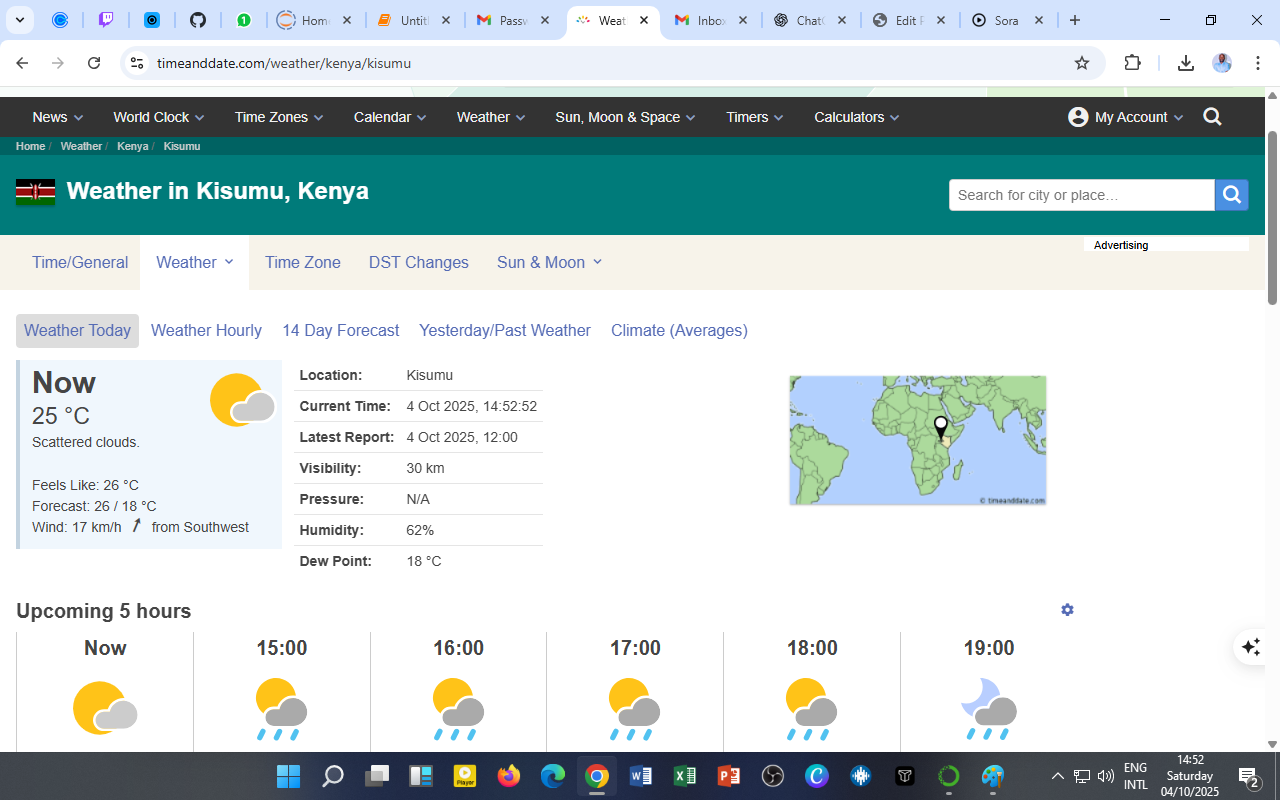This screenshot has width=1280, height=800.
Task: Click the city search input field
Action: [x=1081, y=195]
